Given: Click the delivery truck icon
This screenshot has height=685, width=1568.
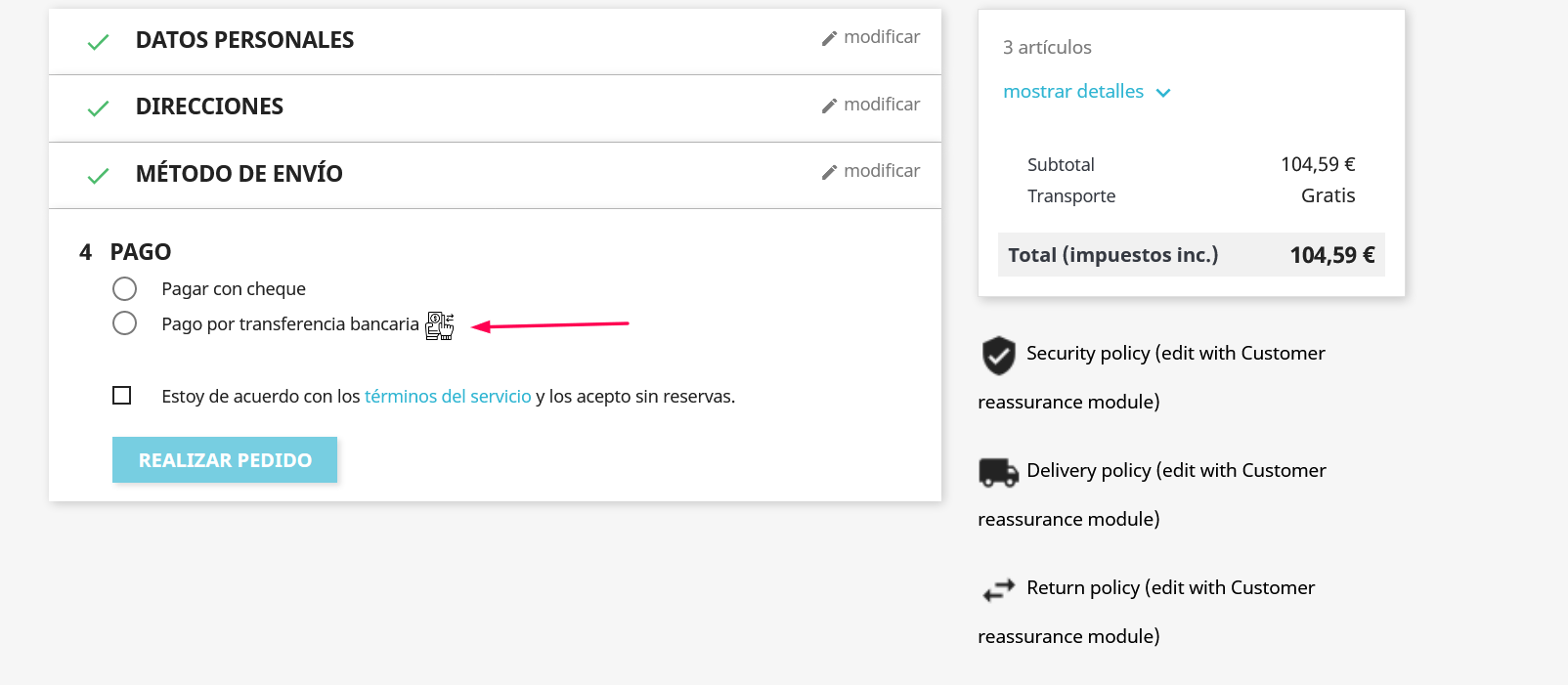Looking at the screenshot, I should pos(998,473).
